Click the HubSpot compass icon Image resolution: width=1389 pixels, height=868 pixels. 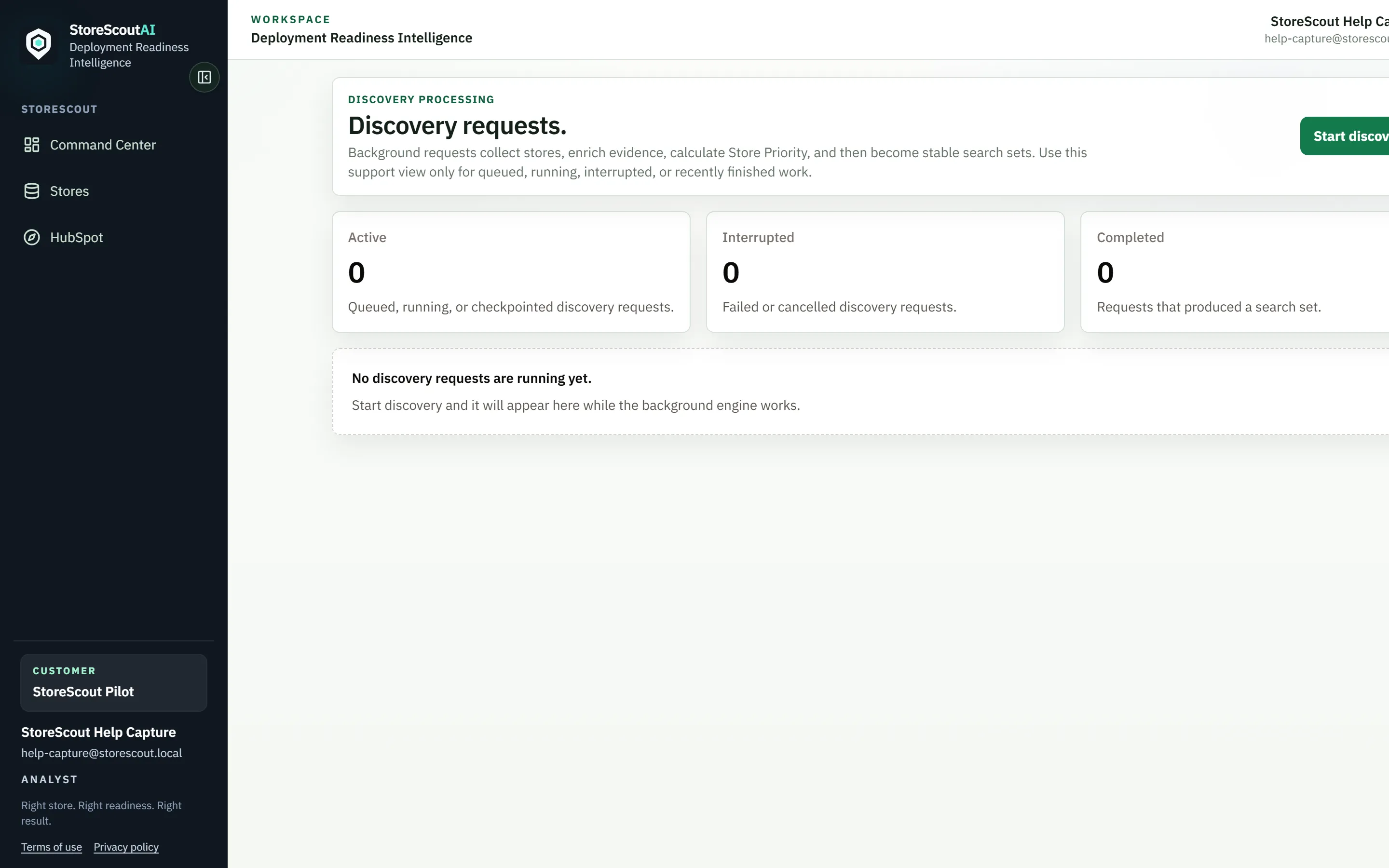(x=31, y=237)
